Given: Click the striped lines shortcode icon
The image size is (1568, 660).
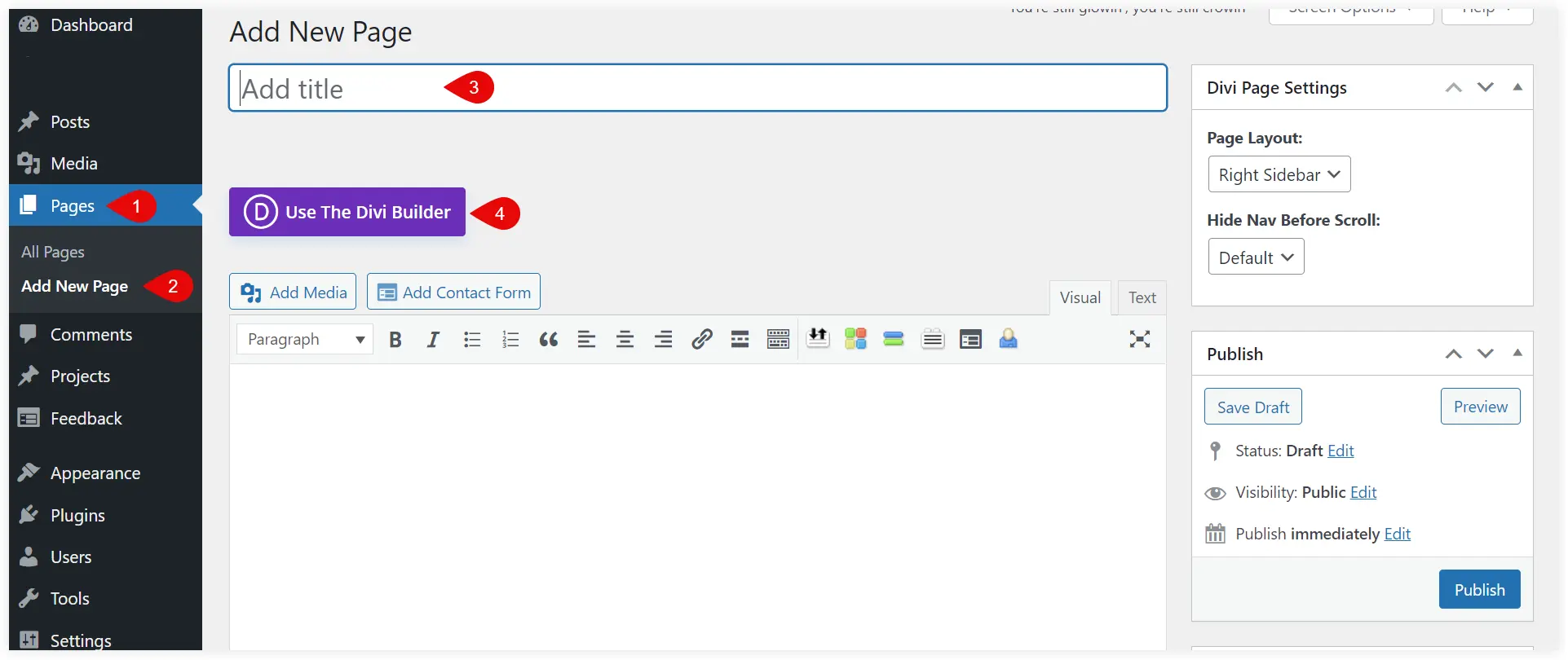Looking at the screenshot, I should click(x=933, y=339).
